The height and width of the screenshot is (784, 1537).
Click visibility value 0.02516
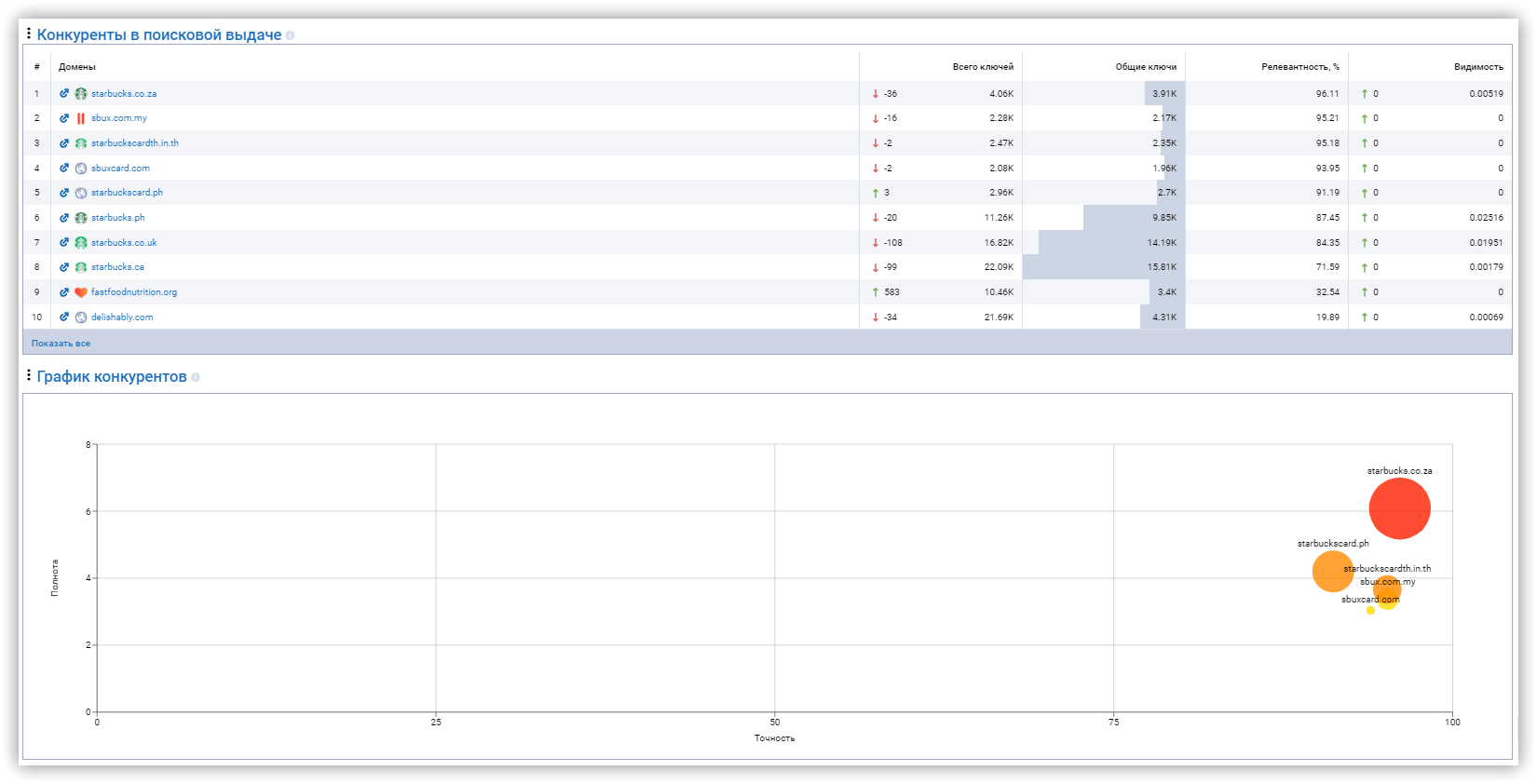coord(1487,218)
